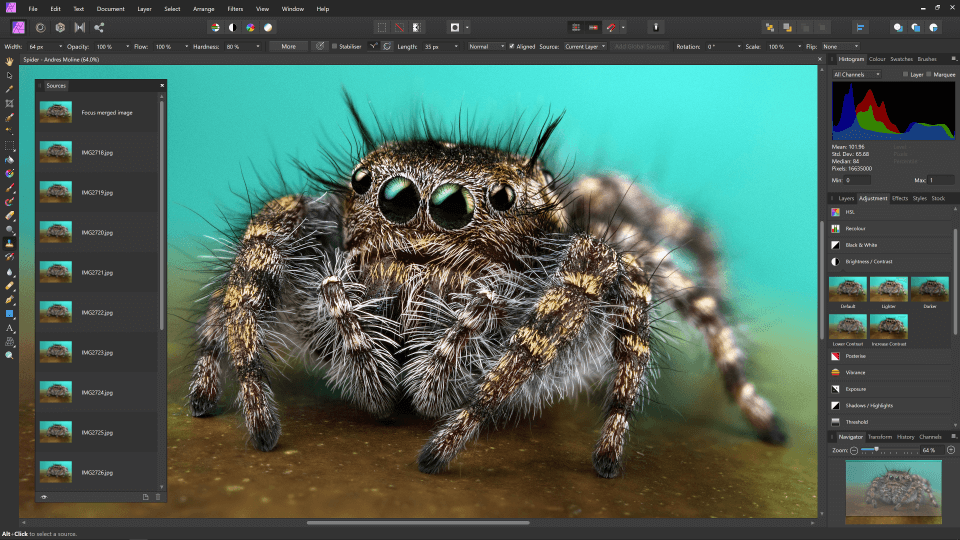Open the Document menu
The height and width of the screenshot is (540, 960).
tap(110, 9)
